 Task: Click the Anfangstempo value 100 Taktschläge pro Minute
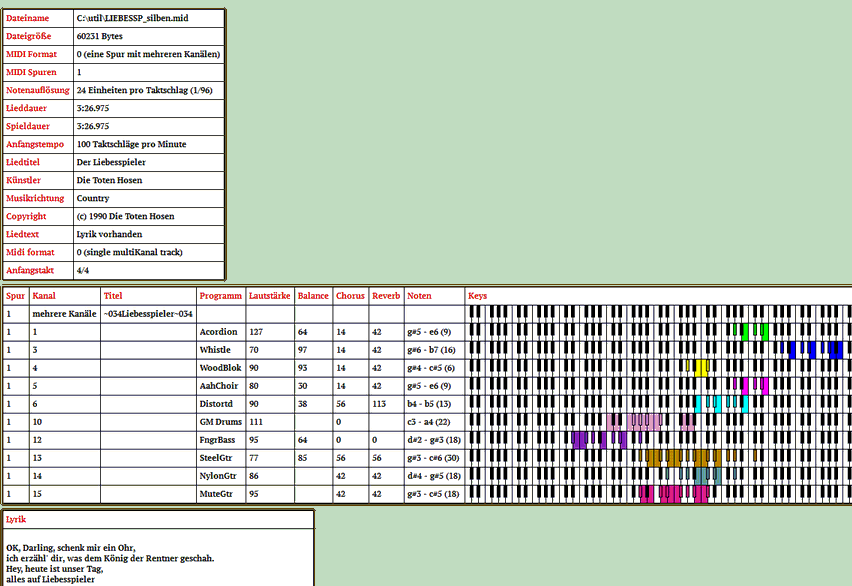[x=131, y=144]
